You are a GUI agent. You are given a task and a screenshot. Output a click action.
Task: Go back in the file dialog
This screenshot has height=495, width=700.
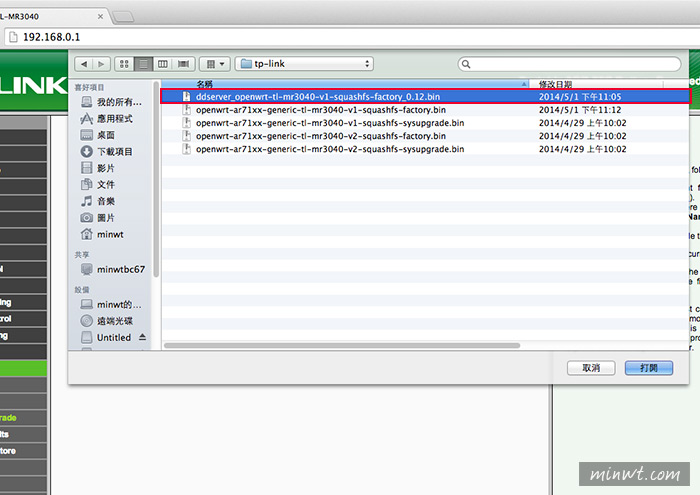84,64
